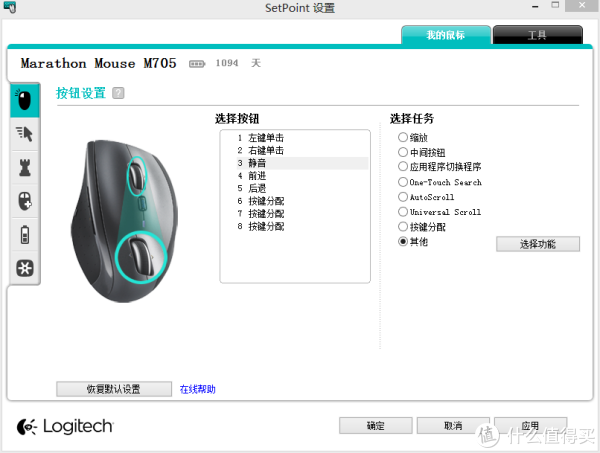The height and width of the screenshot is (453, 600).
Task: Switch to the 工具 tab
Action: pyautogui.click(x=538, y=35)
